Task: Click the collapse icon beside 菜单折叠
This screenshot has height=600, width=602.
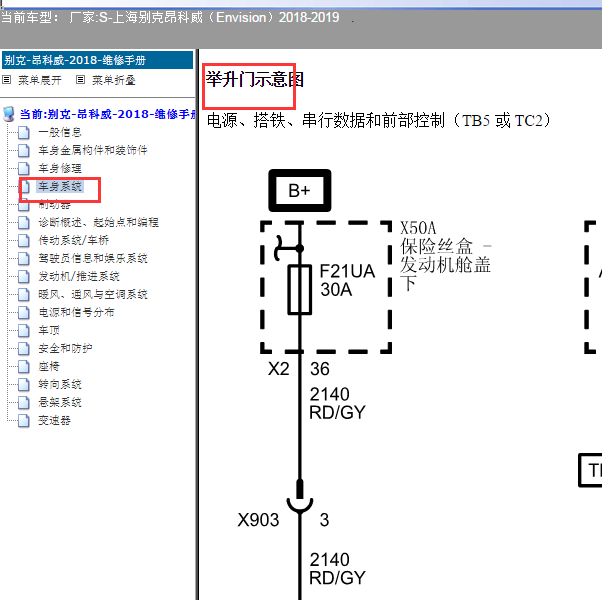Action: click(80, 80)
